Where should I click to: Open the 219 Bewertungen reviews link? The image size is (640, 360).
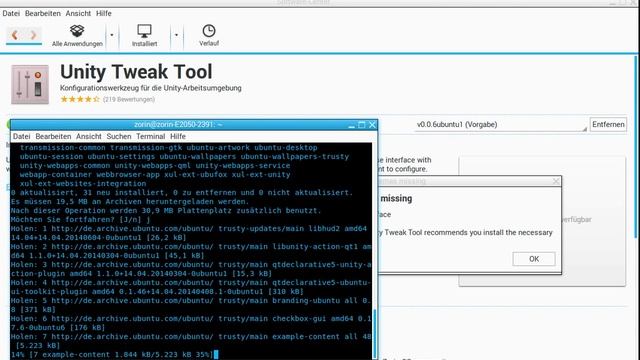click(129, 99)
